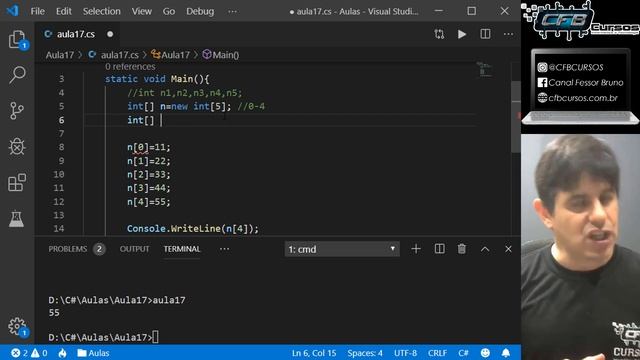This screenshot has height=360, width=640.
Task: Change encoding via 'UTF-8' status item
Action: click(405, 353)
